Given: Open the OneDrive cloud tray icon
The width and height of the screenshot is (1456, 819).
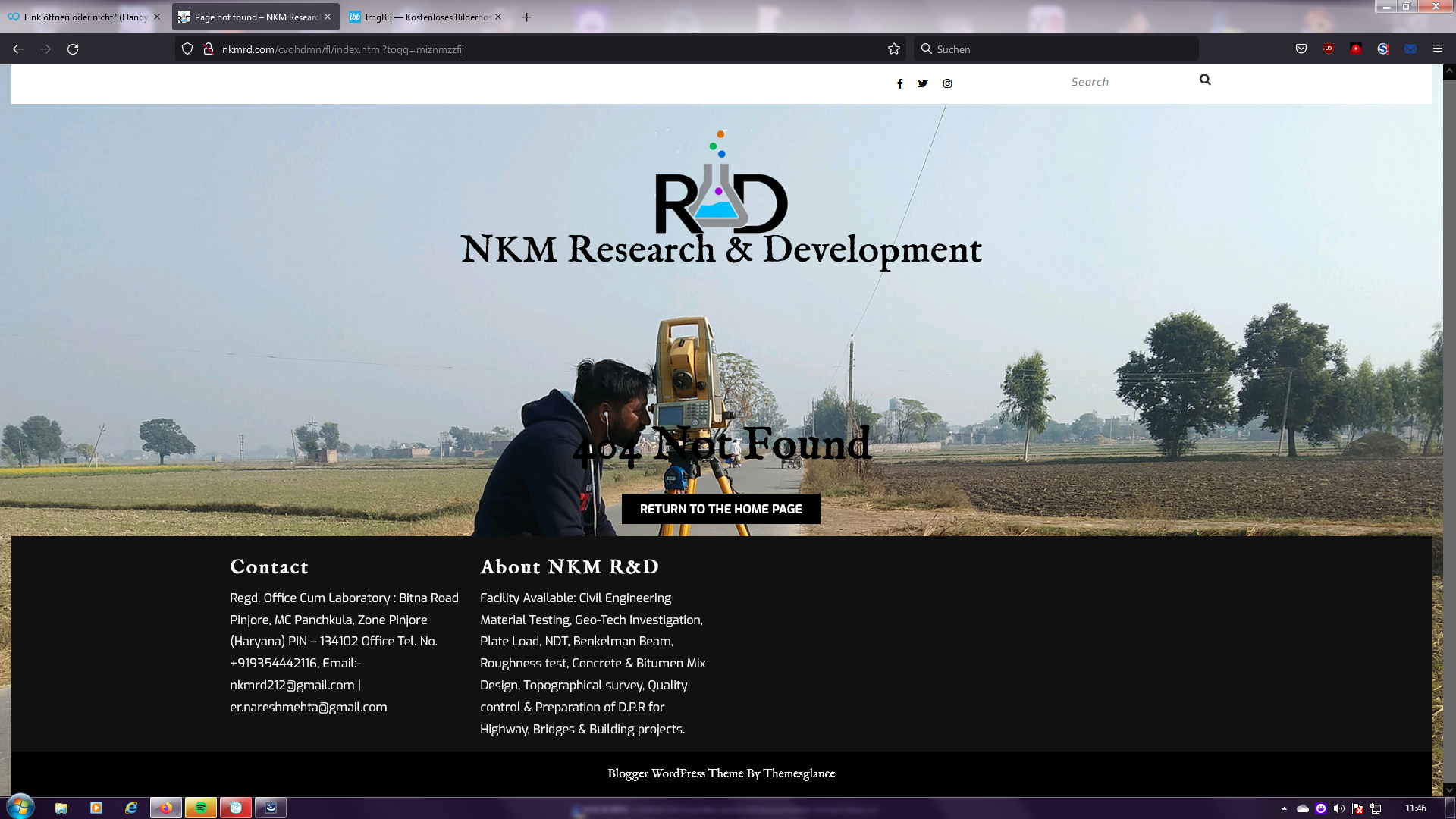Looking at the screenshot, I should point(1303,808).
